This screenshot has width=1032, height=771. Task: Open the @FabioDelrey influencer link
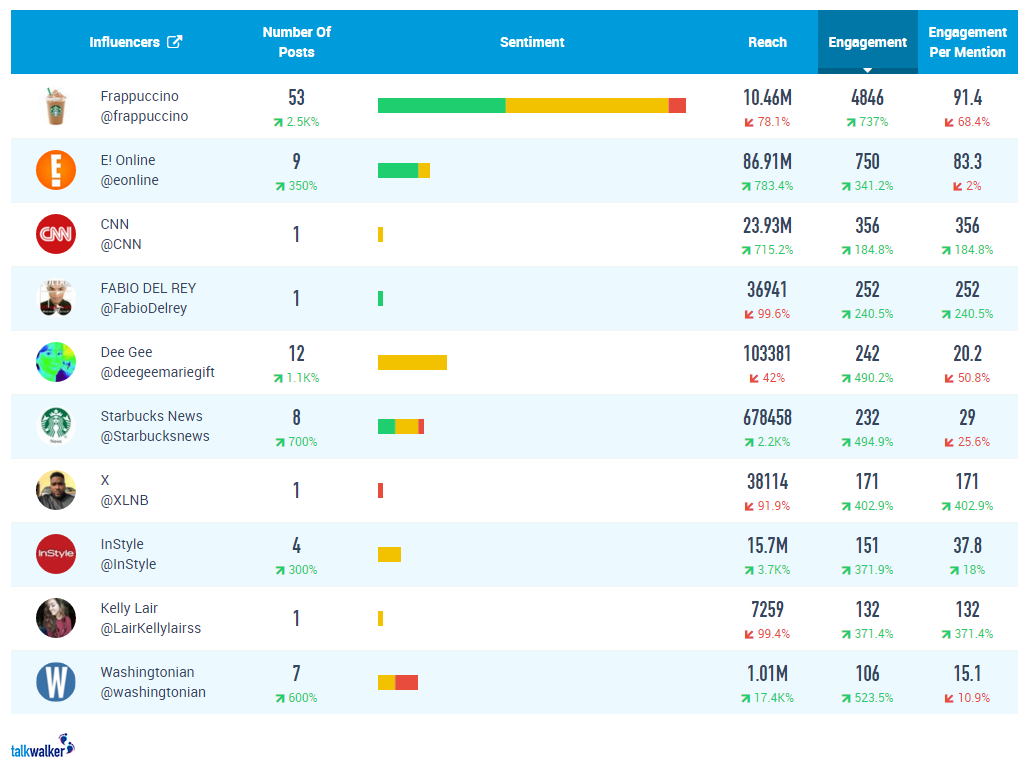143,308
